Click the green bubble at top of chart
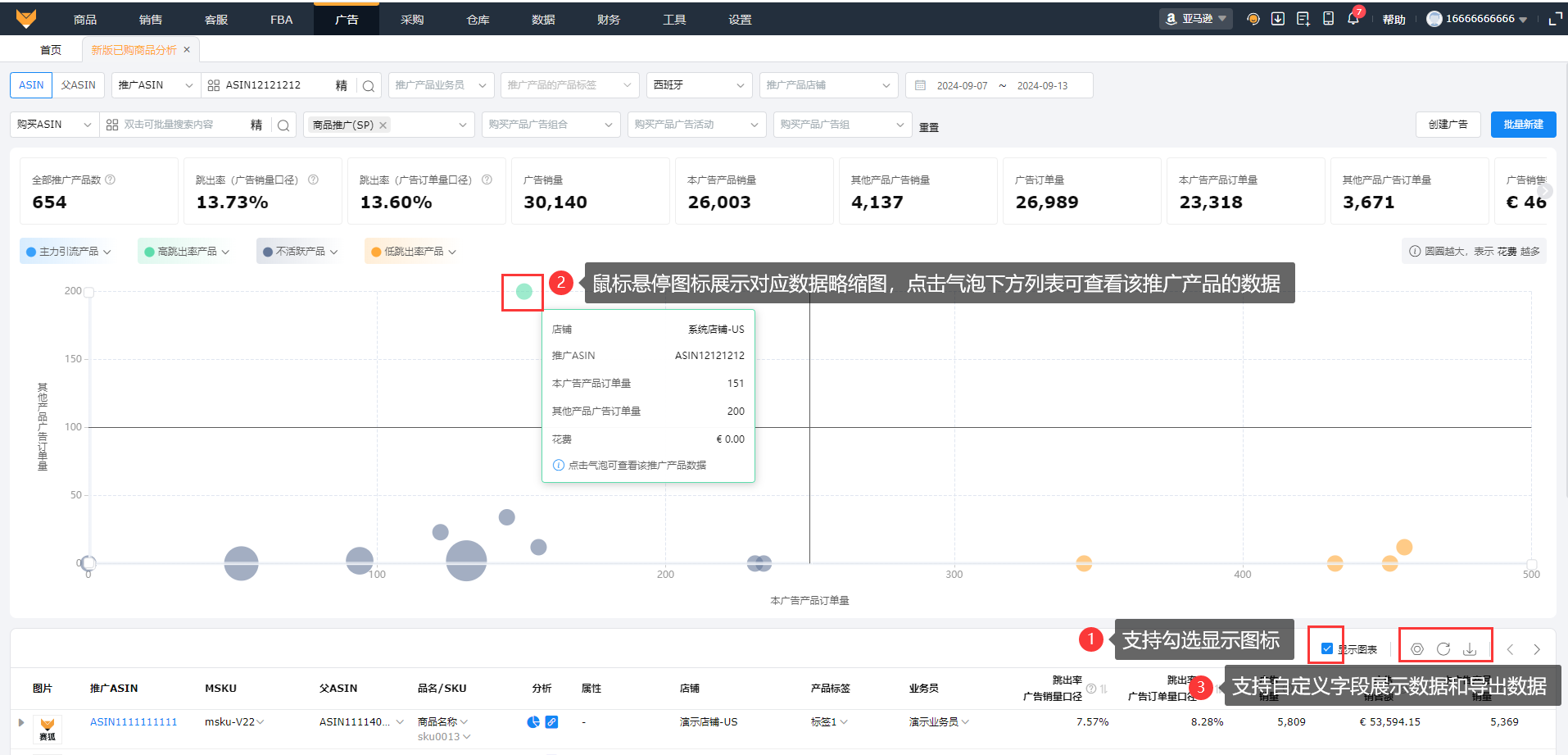1568x755 pixels. pos(524,291)
